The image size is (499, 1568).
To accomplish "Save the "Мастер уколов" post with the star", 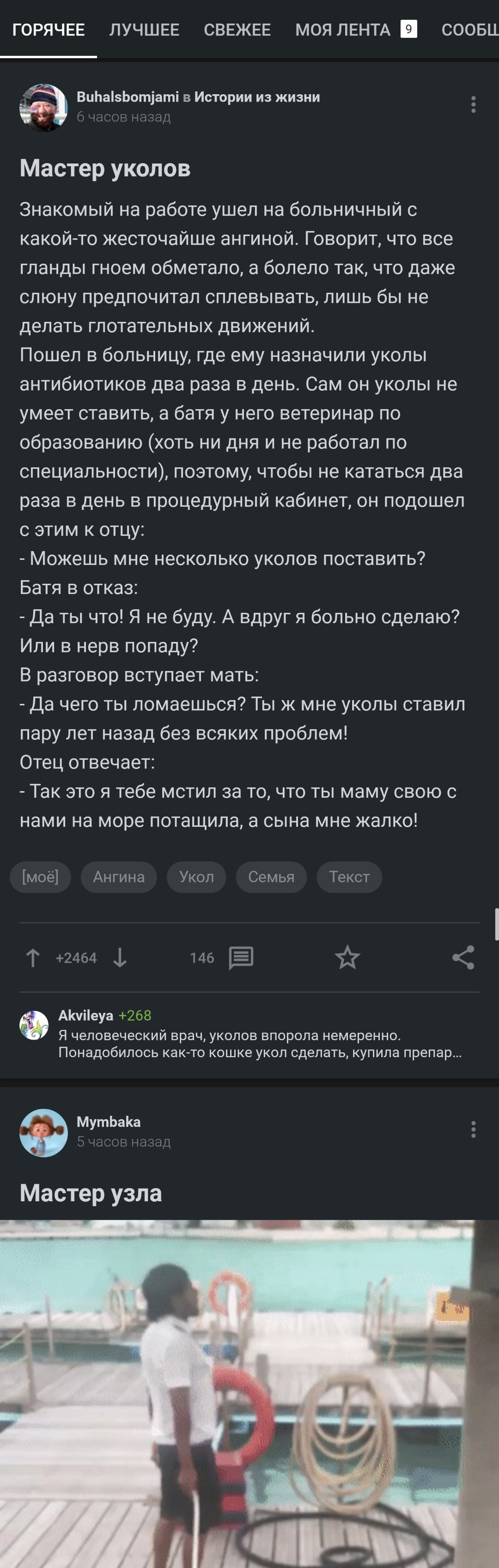I will tap(347, 958).
